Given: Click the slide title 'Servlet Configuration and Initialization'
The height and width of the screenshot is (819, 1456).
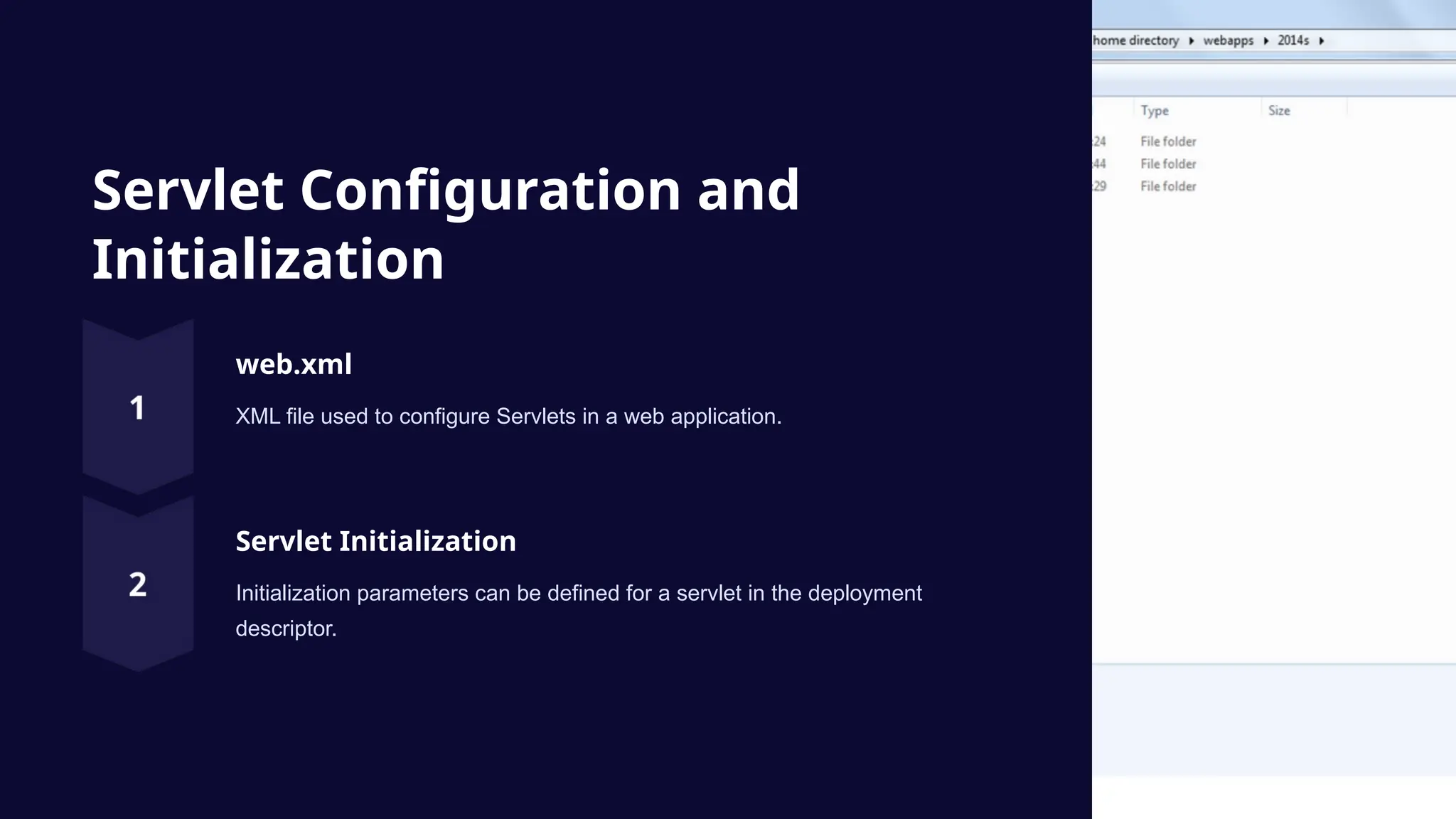Looking at the screenshot, I should point(446,224).
